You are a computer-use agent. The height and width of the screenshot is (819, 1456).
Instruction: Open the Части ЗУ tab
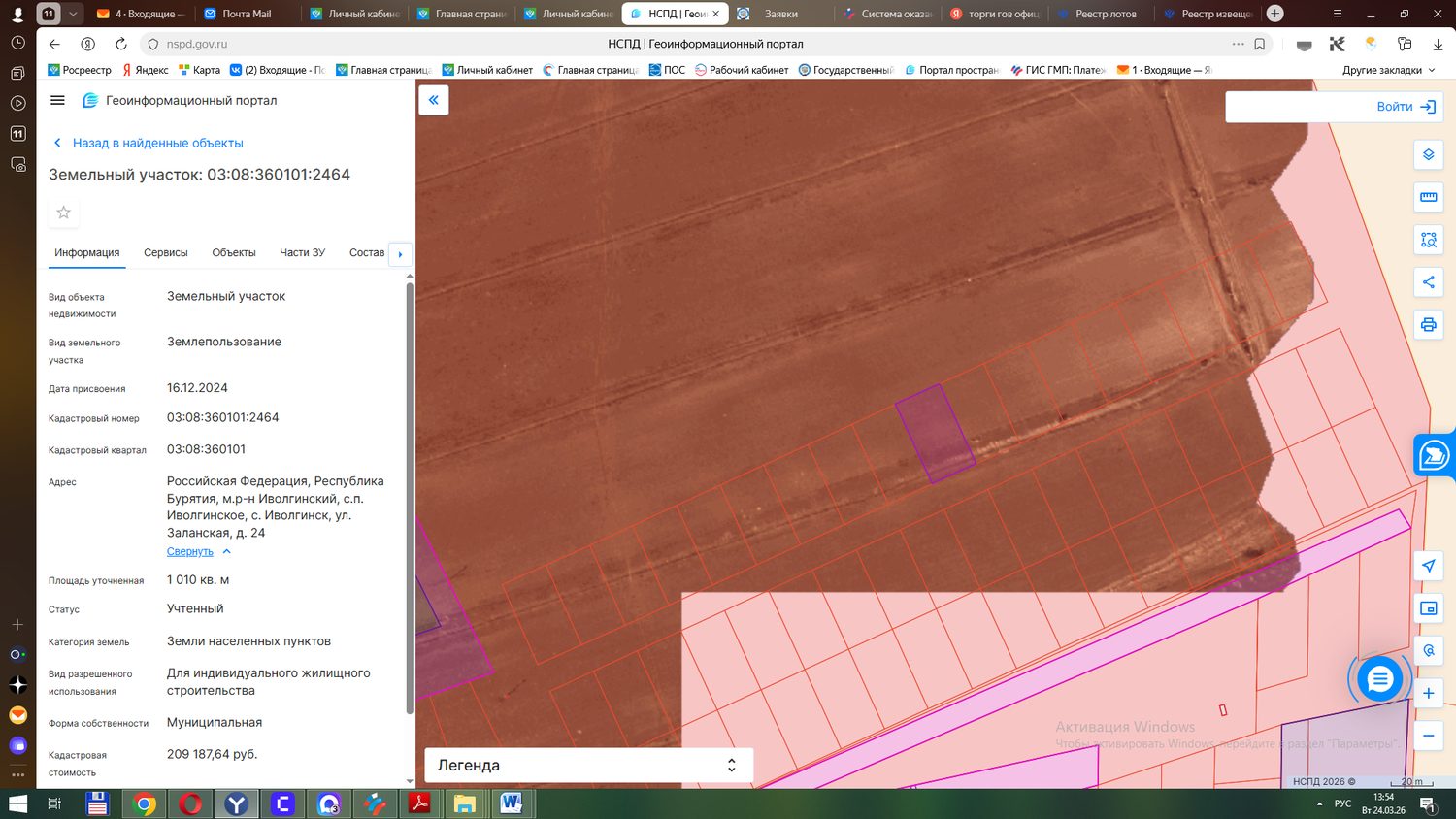pos(303,252)
